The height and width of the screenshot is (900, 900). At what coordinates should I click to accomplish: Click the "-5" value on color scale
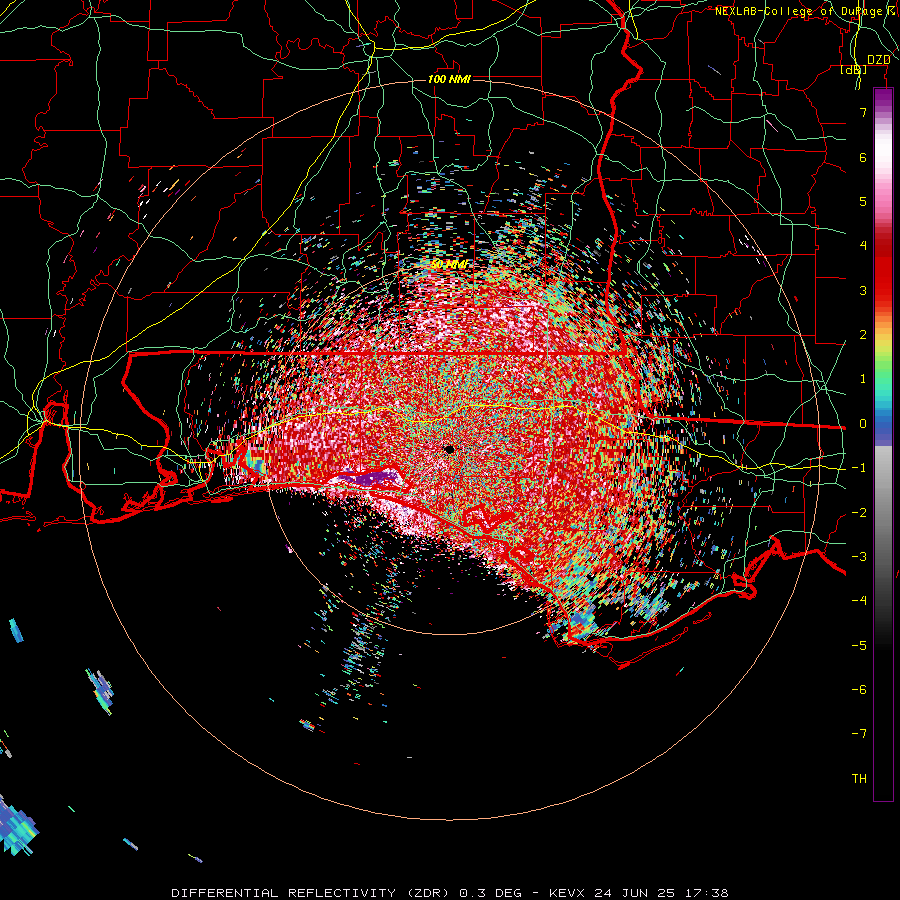click(859, 646)
